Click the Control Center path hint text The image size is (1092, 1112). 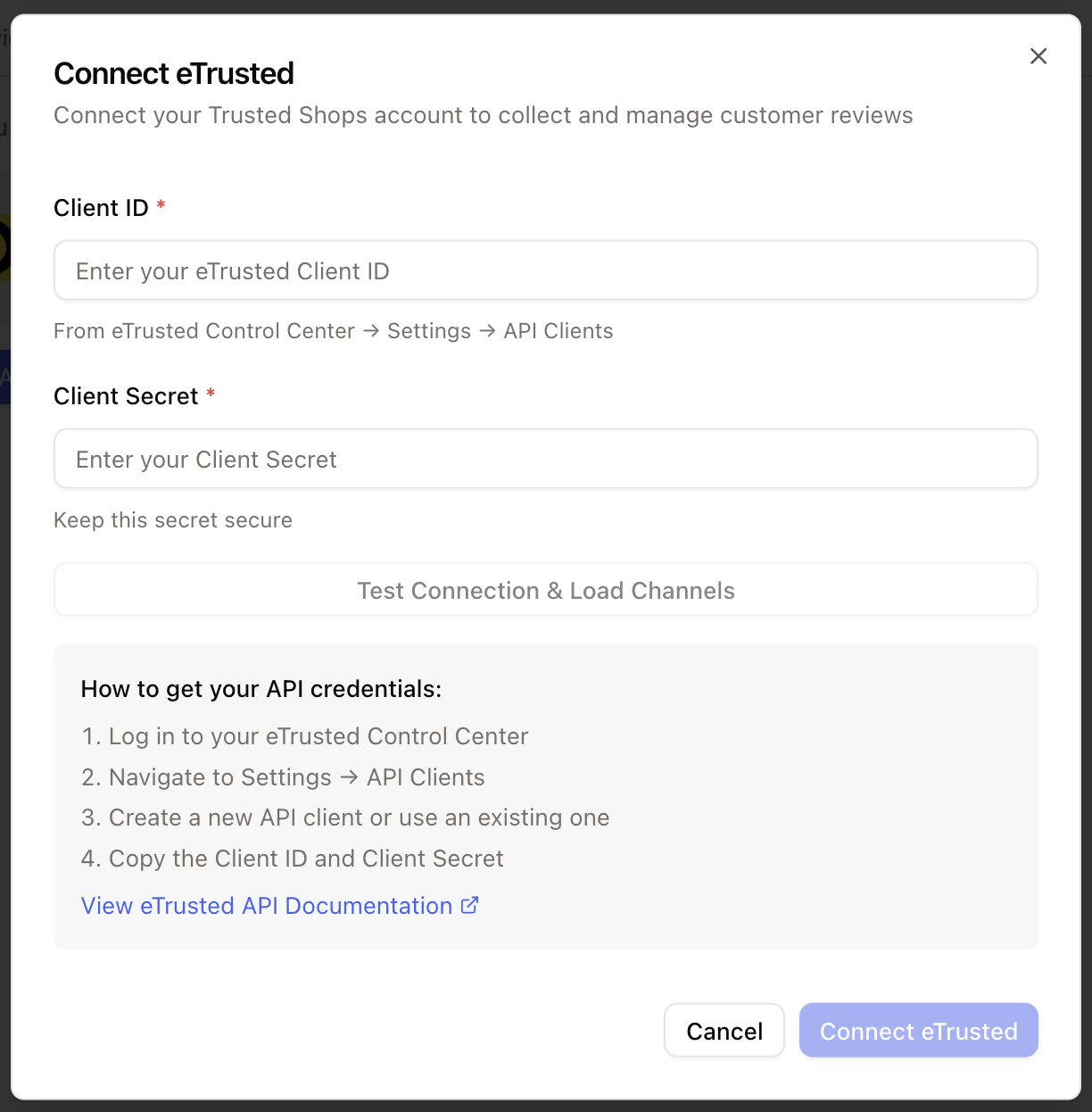tap(334, 331)
